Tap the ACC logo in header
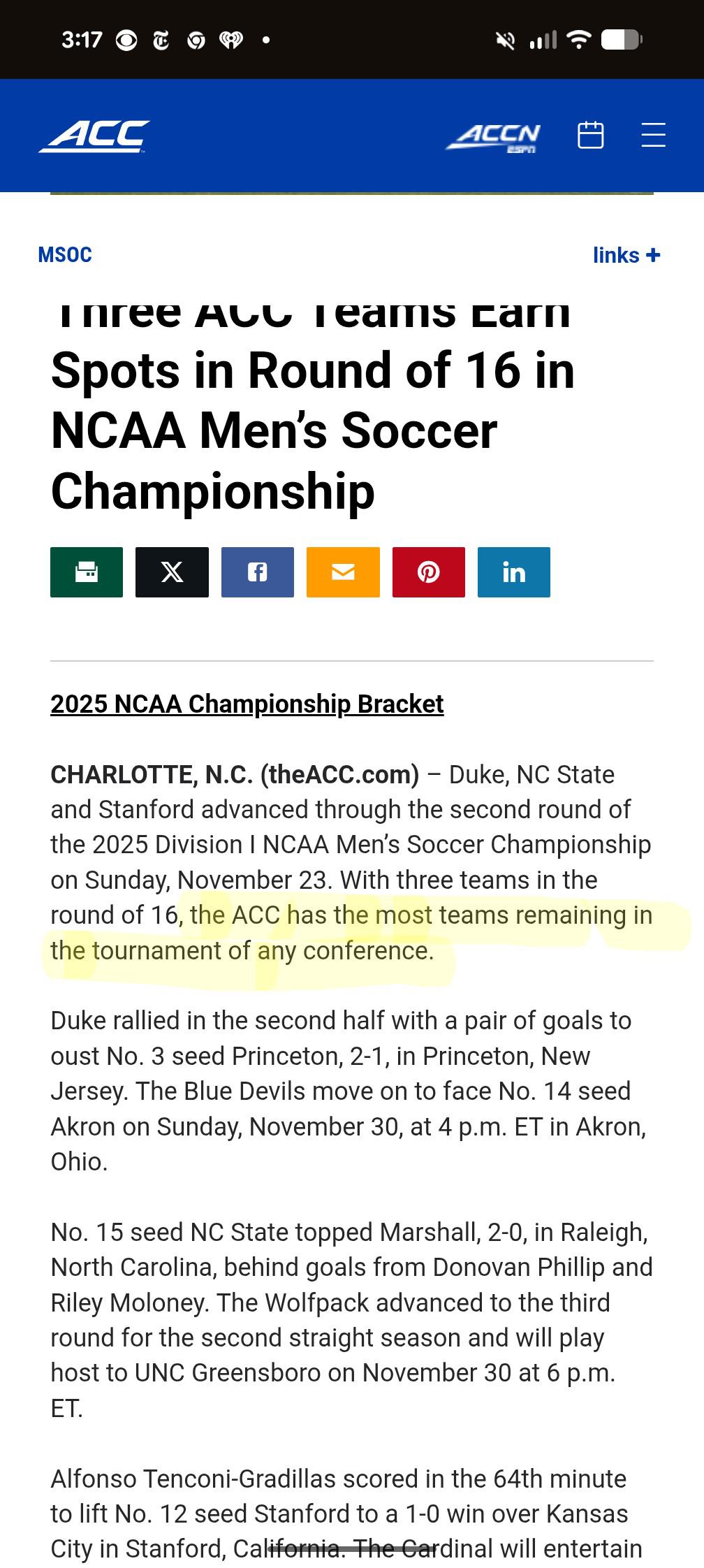Viewport: 704px width, 1568px height. pos(94,136)
